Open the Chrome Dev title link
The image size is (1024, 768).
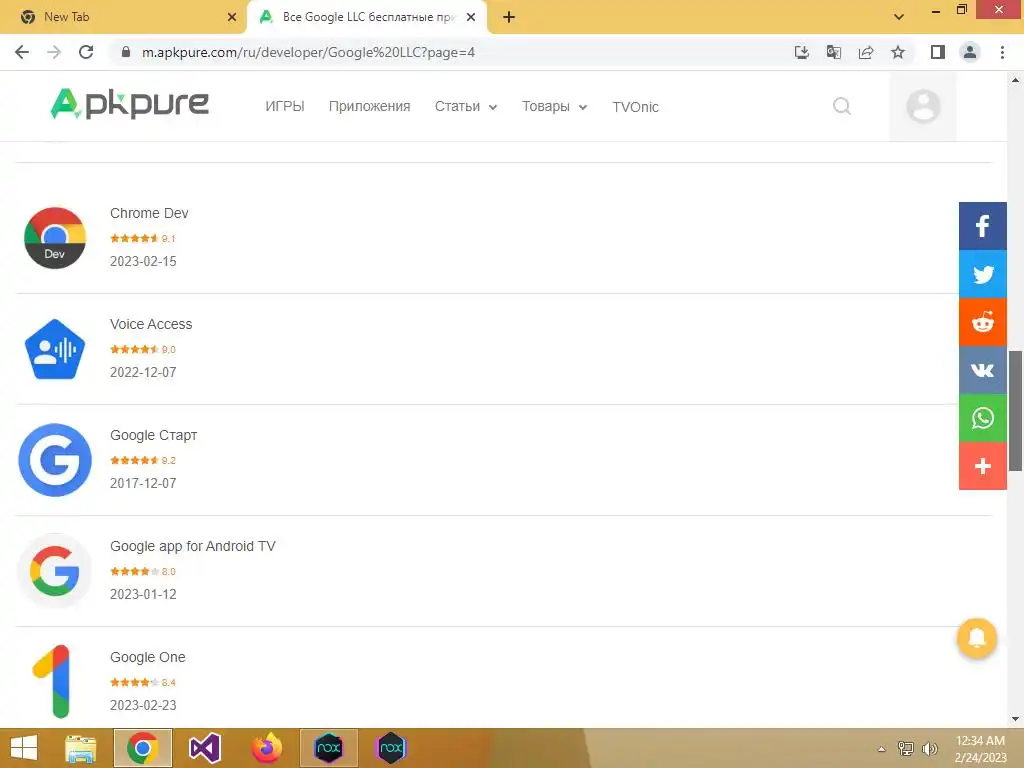pos(149,213)
